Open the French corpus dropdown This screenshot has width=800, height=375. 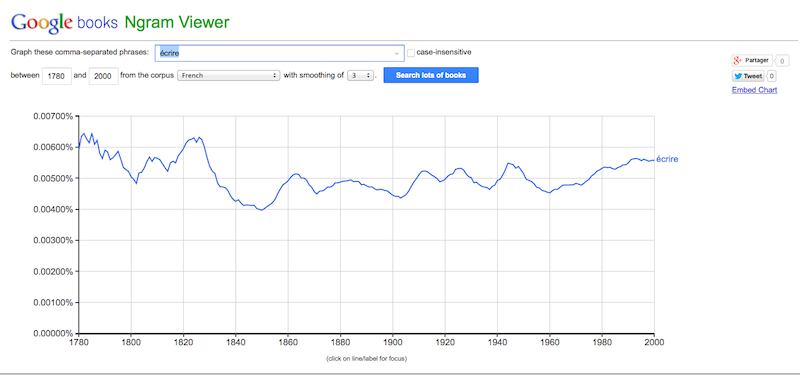point(229,76)
